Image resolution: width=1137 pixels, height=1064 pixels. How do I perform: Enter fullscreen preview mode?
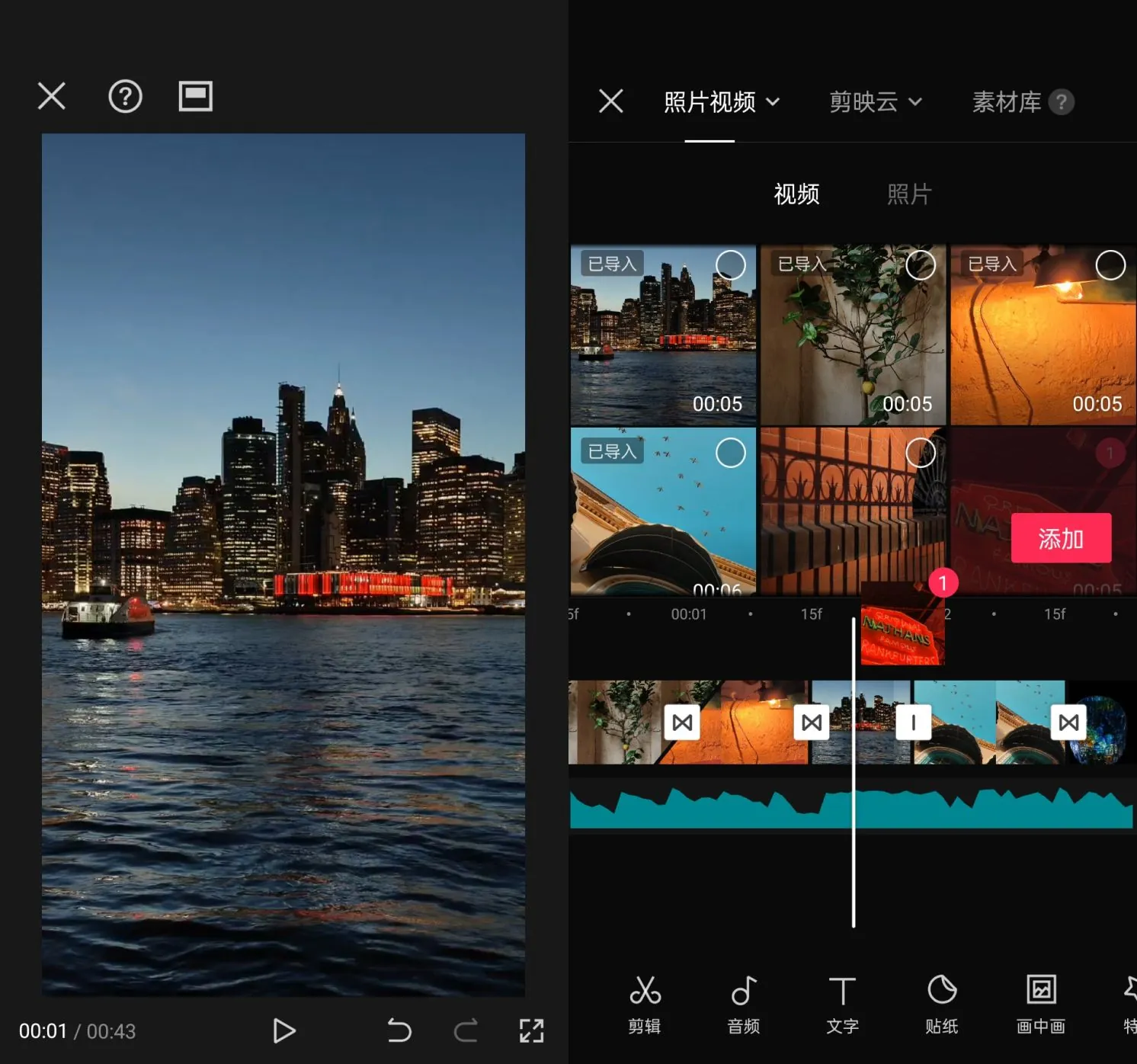pyautogui.click(x=531, y=1030)
